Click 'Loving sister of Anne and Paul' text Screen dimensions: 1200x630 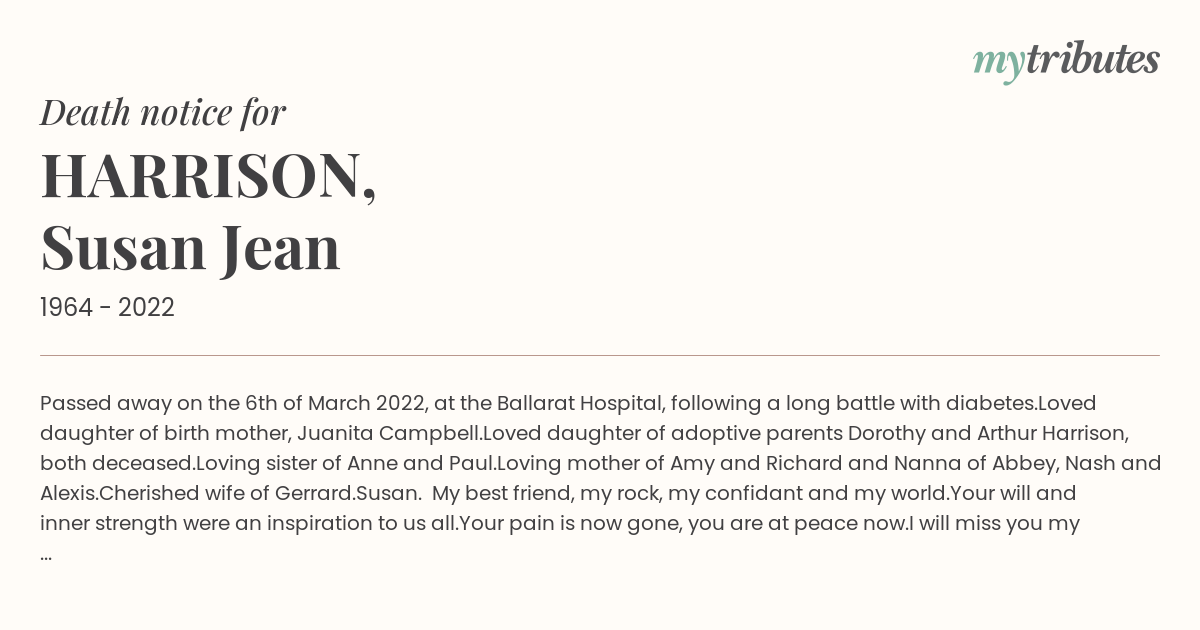(x=345, y=463)
